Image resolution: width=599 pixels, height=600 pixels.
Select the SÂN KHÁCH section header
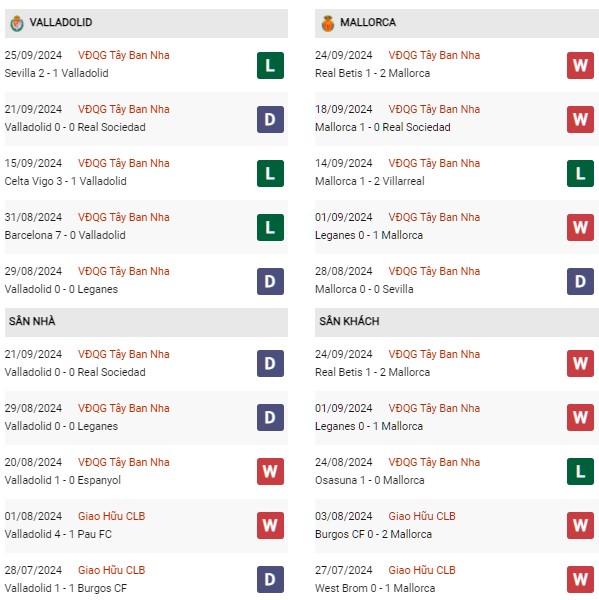point(457,322)
